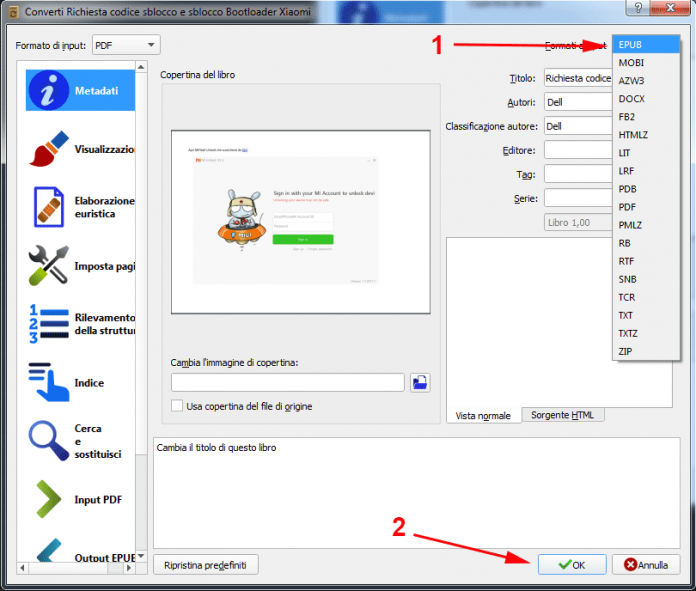Open Elaborazione euristica section icon

49,207
